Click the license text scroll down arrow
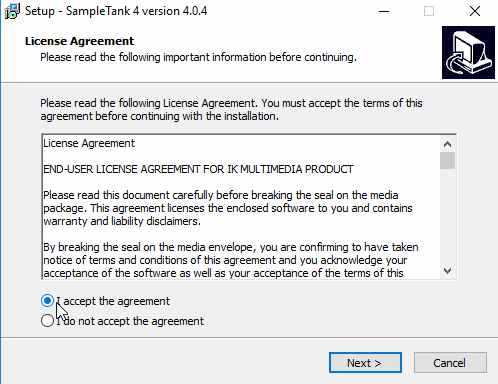The height and width of the screenshot is (384, 498). point(447,271)
